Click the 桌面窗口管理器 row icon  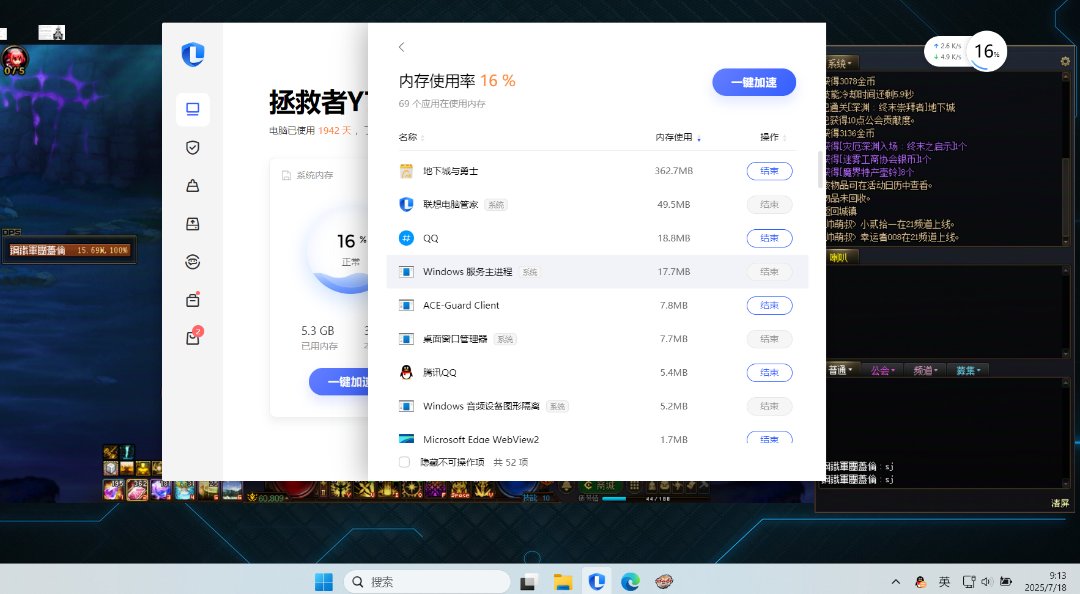pos(406,339)
